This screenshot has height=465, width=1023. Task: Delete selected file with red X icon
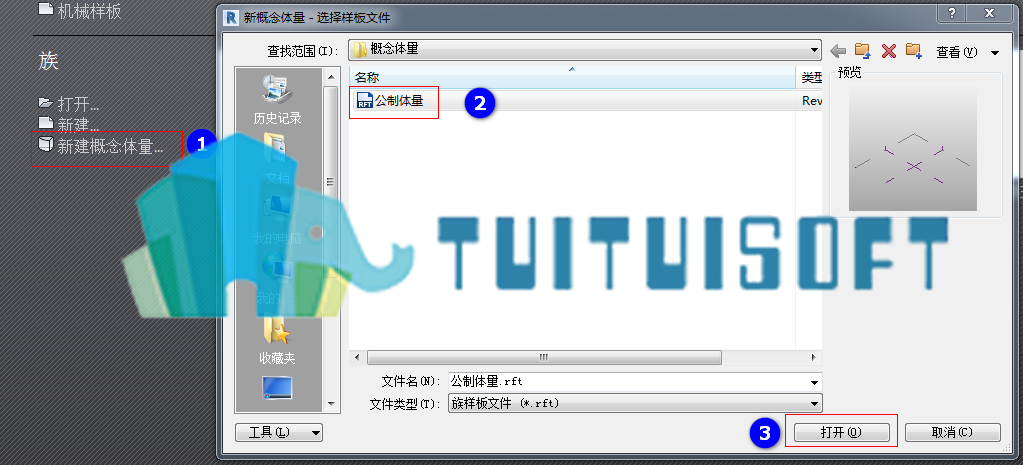pyautogui.click(x=889, y=51)
